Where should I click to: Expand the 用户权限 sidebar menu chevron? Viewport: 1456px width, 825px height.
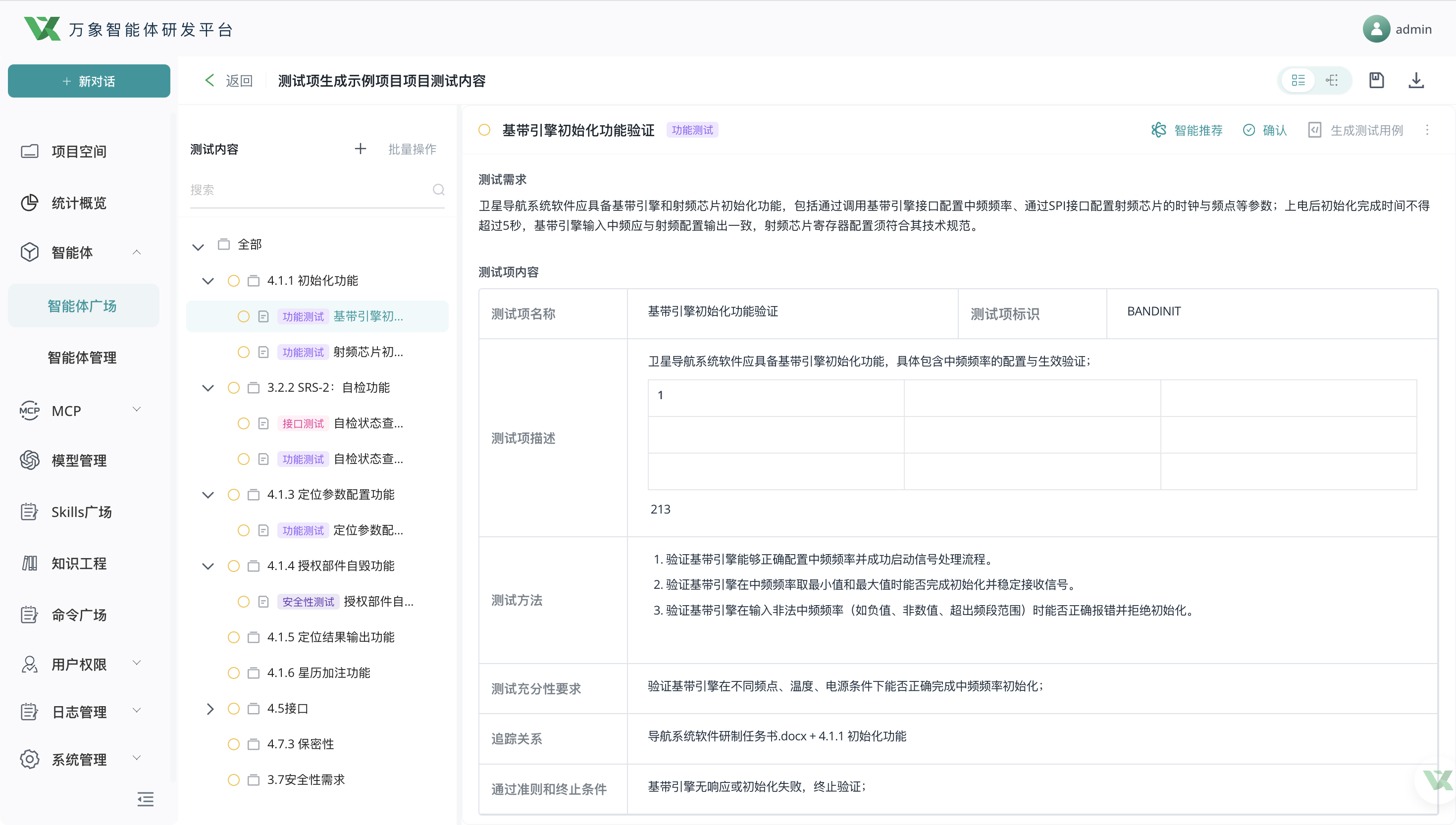click(137, 663)
